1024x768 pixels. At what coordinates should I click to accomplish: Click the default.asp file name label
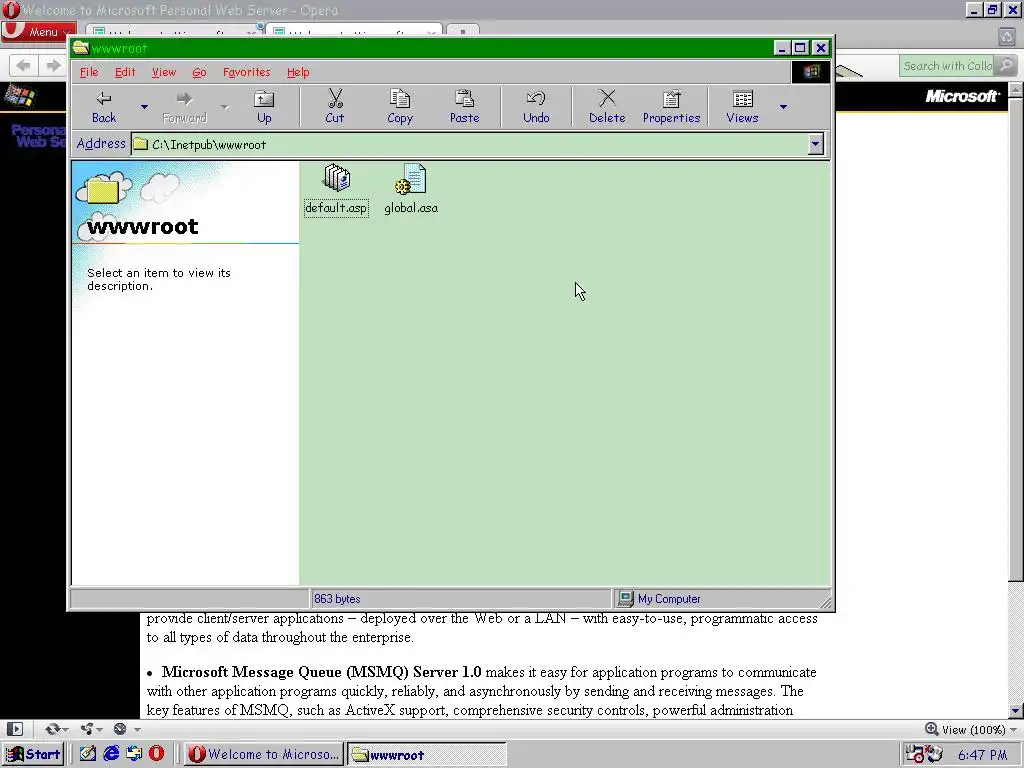(x=336, y=208)
